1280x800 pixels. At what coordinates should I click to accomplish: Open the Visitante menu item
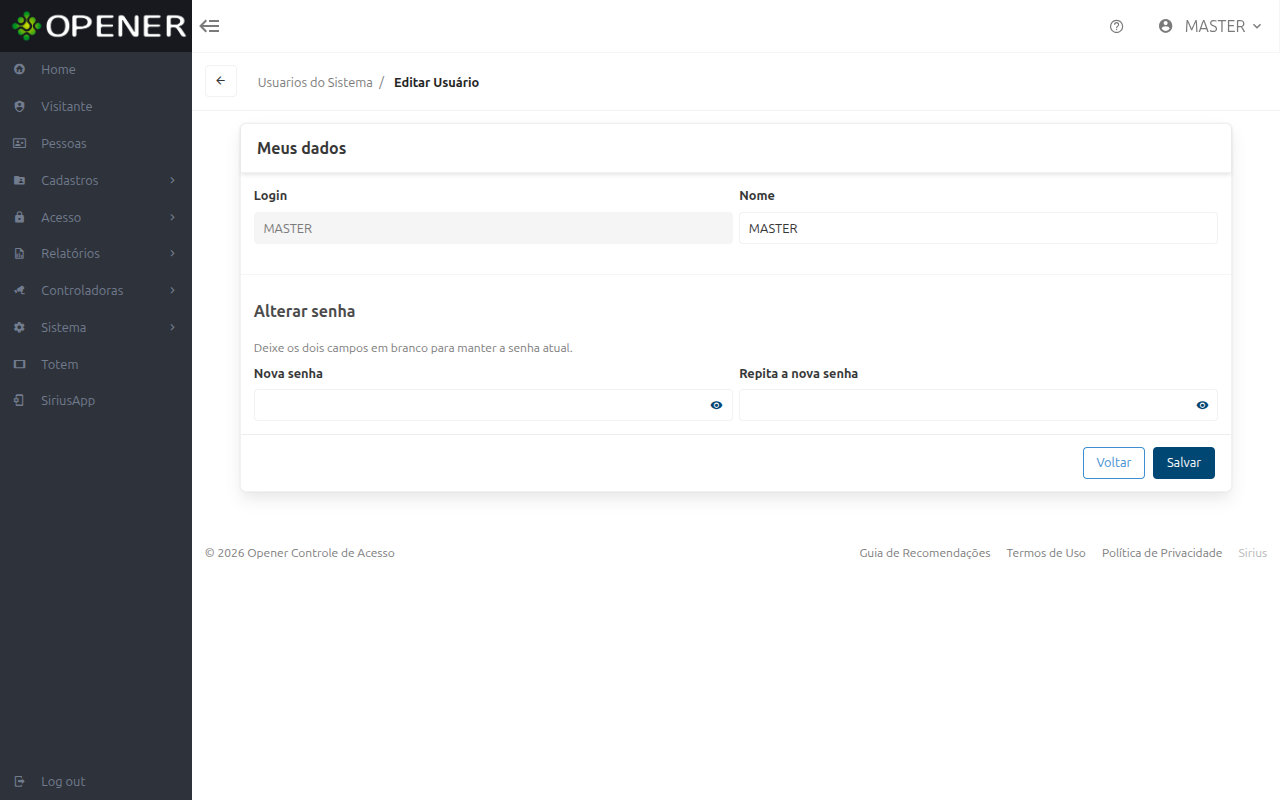(96, 106)
